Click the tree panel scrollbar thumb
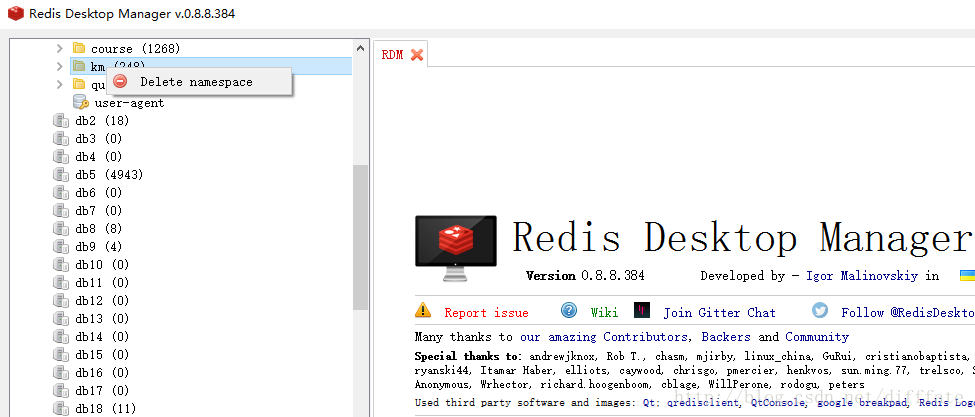The image size is (975, 417). [x=361, y=237]
